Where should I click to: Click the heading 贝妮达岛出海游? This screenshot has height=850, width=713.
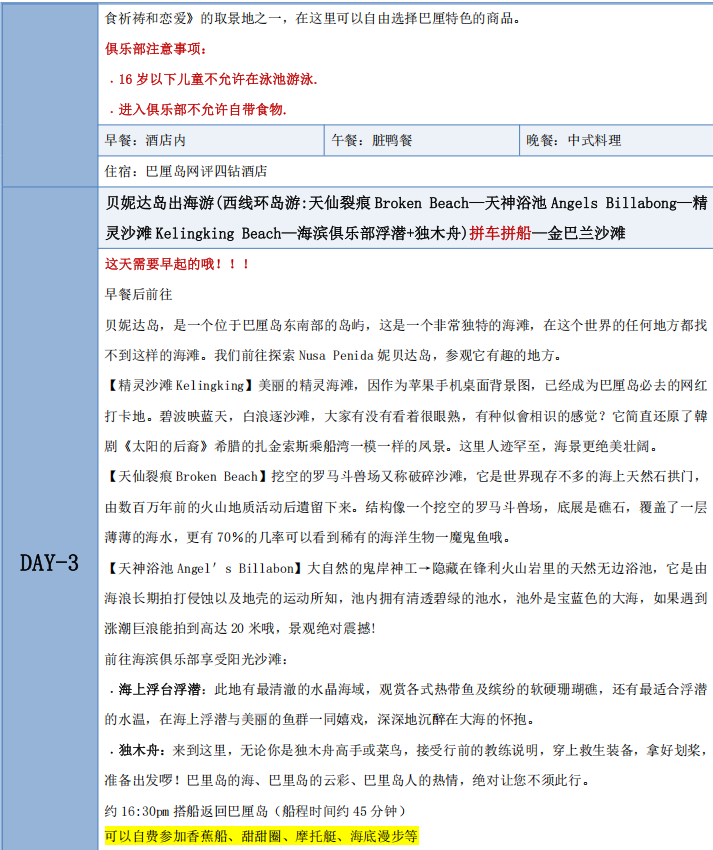point(160,203)
